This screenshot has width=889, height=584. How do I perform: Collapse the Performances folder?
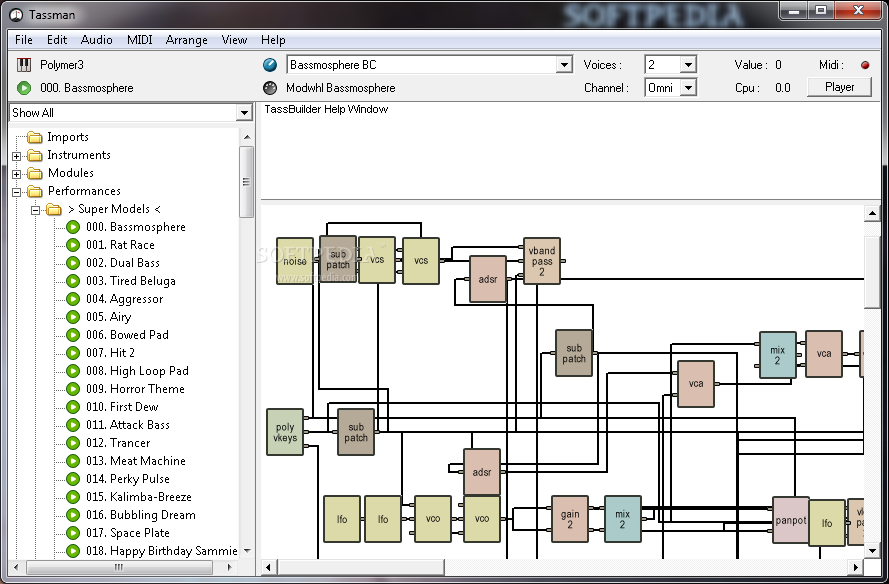tap(16, 192)
